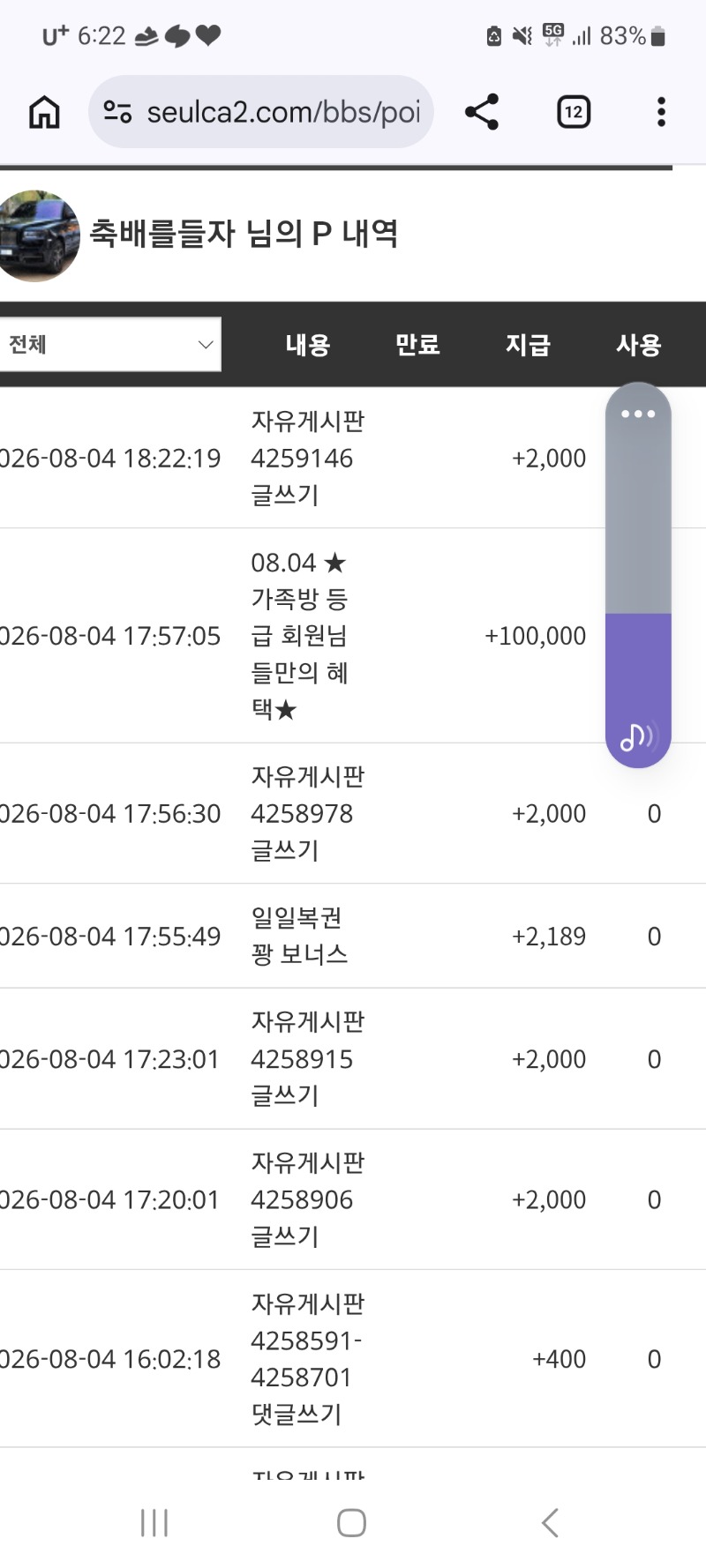Open site settings icon in address bar

pos(117,112)
